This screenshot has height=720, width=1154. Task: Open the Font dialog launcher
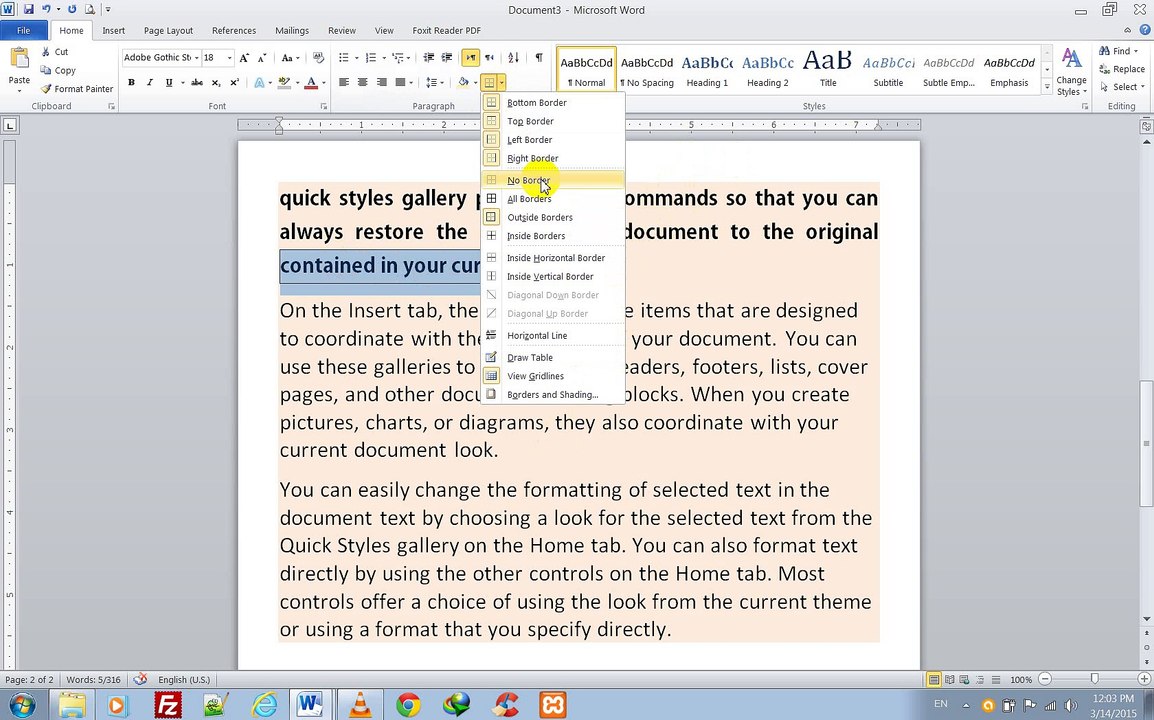click(324, 107)
